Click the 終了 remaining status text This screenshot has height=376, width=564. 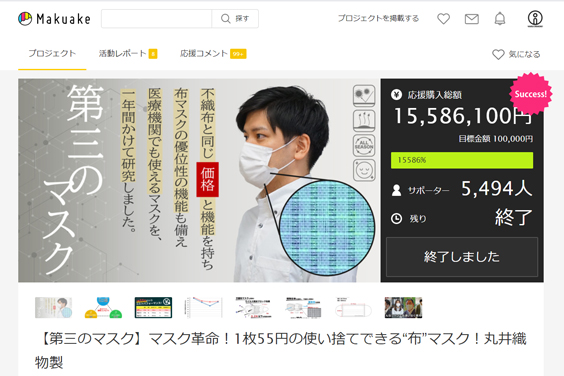pyautogui.click(x=514, y=218)
